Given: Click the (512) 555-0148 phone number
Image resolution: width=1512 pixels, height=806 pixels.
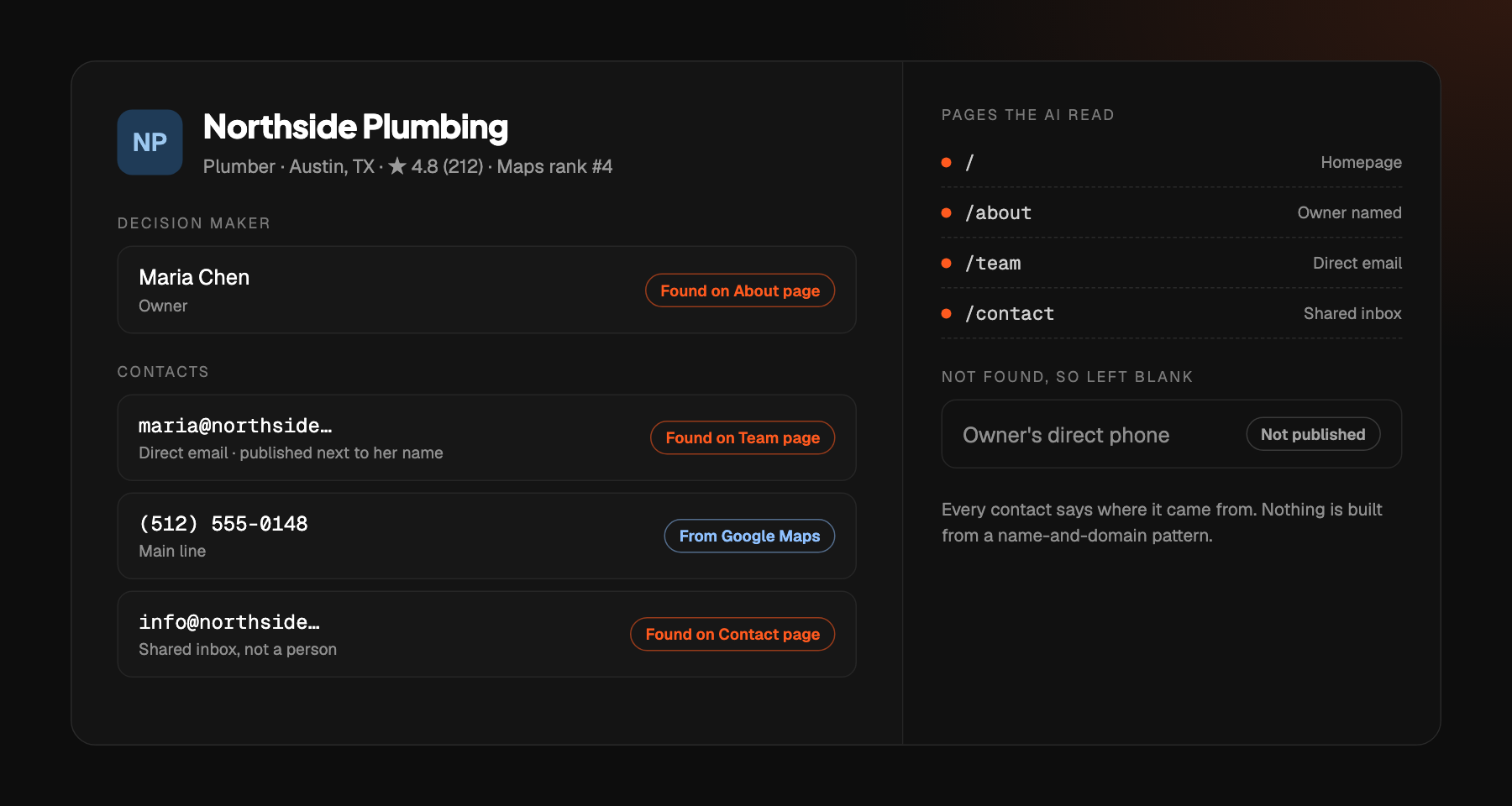Looking at the screenshot, I should 223,524.
